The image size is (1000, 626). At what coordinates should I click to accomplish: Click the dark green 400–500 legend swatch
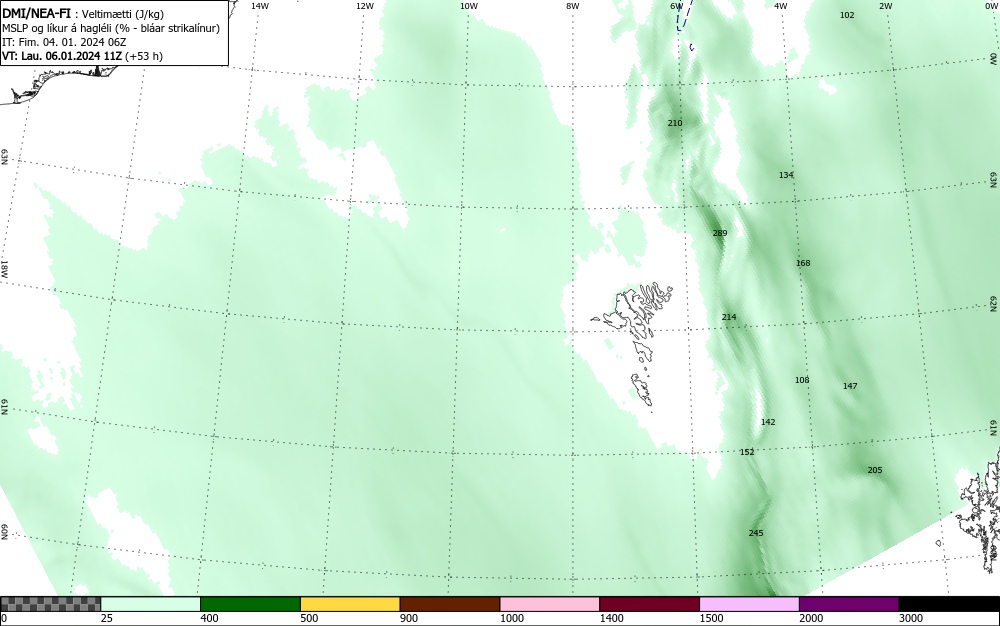[250, 604]
